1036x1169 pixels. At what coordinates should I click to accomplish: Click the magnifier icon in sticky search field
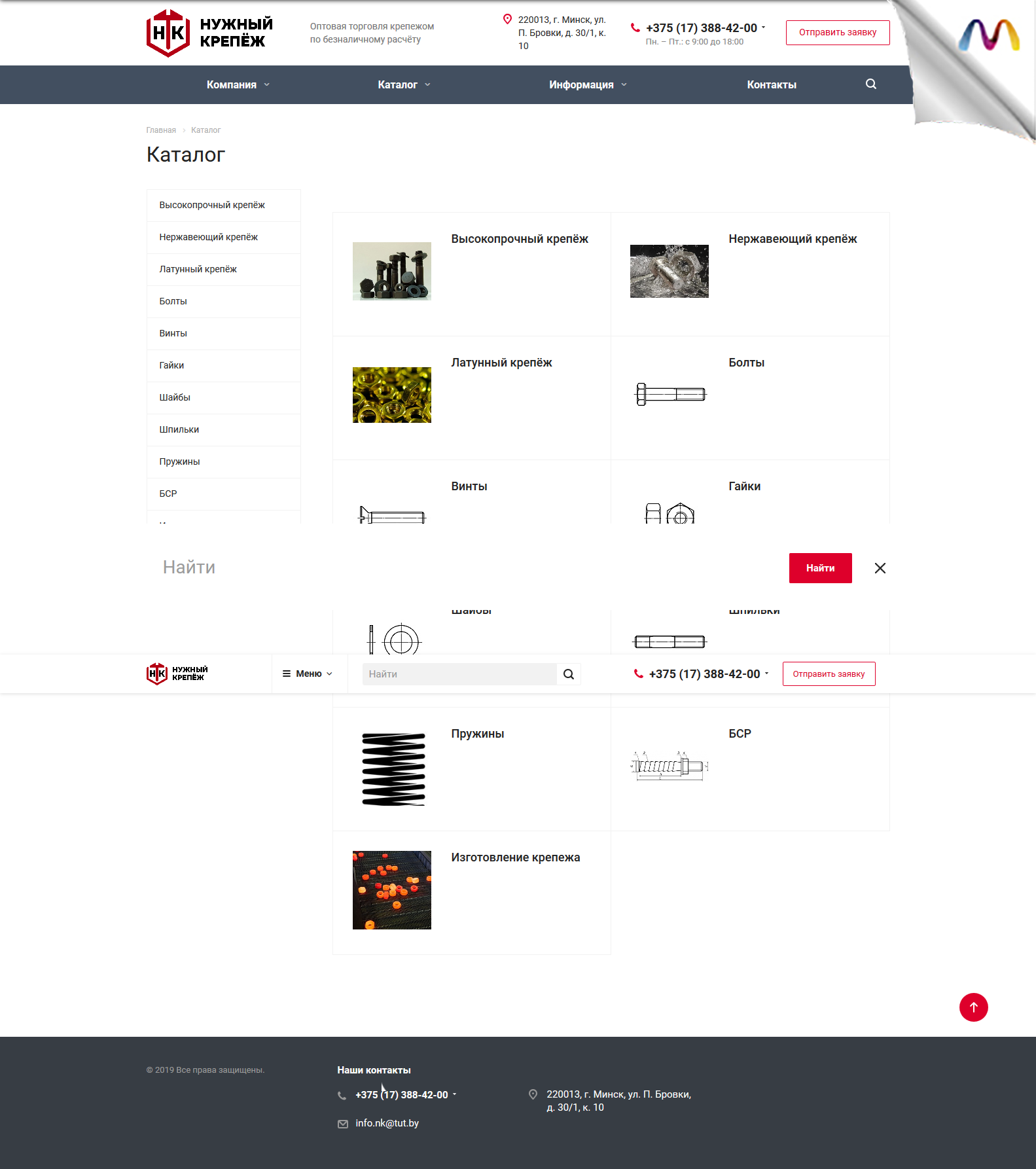[568, 674]
